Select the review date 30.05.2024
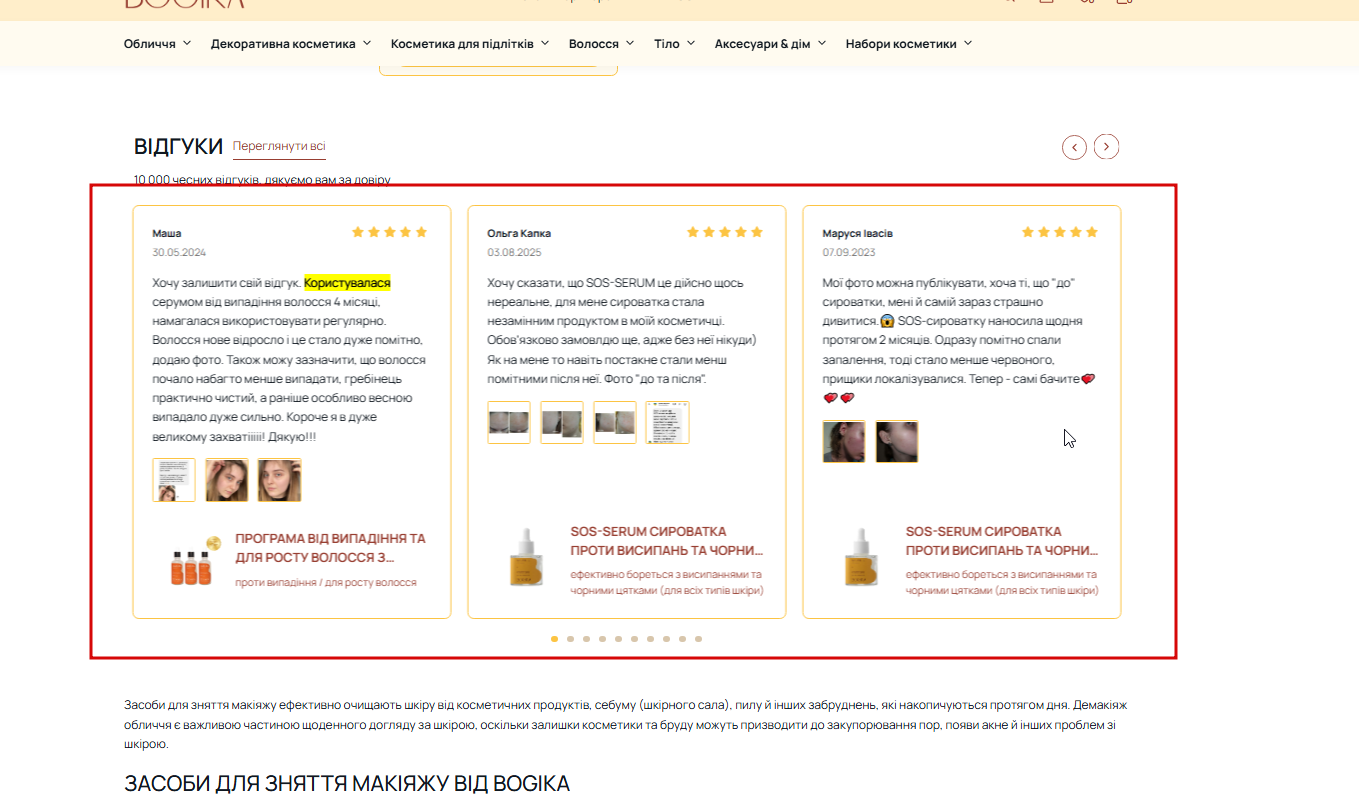Screen dimensions: 1359x800 [179, 252]
